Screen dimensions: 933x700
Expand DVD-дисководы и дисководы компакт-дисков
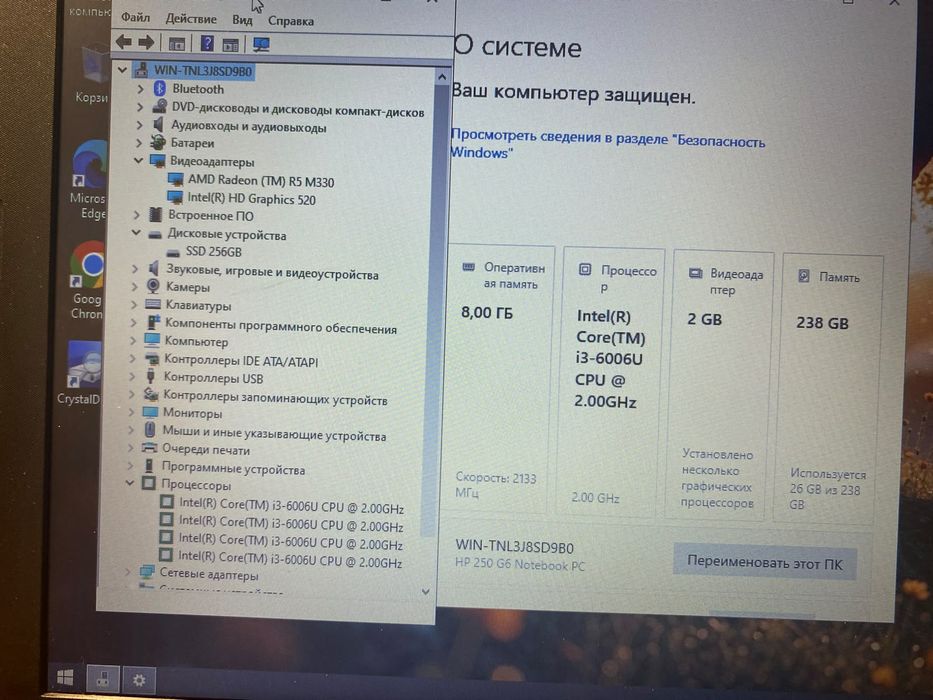140,107
